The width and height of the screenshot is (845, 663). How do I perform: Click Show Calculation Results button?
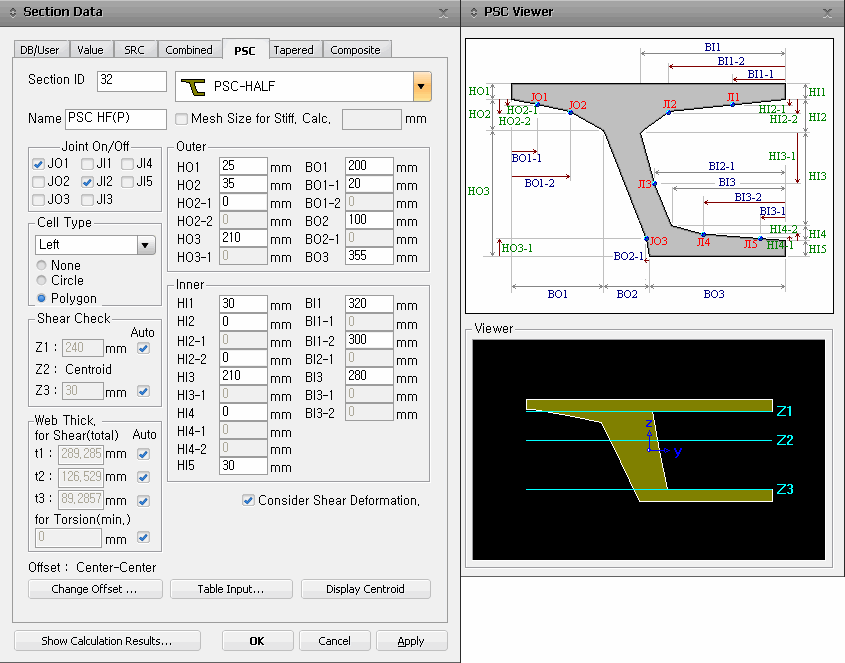[x=107, y=641]
